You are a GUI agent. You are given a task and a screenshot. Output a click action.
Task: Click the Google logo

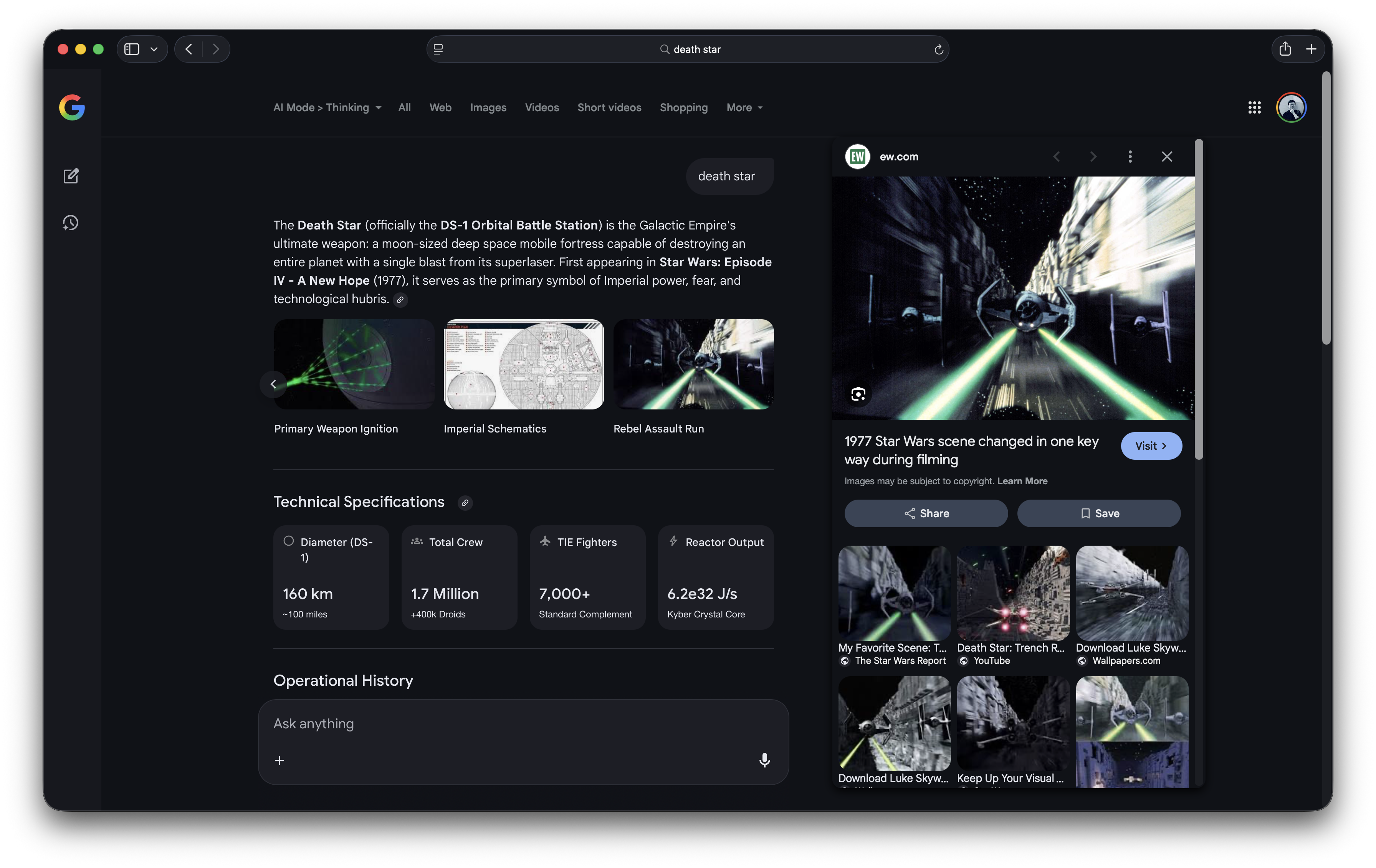coord(72,107)
